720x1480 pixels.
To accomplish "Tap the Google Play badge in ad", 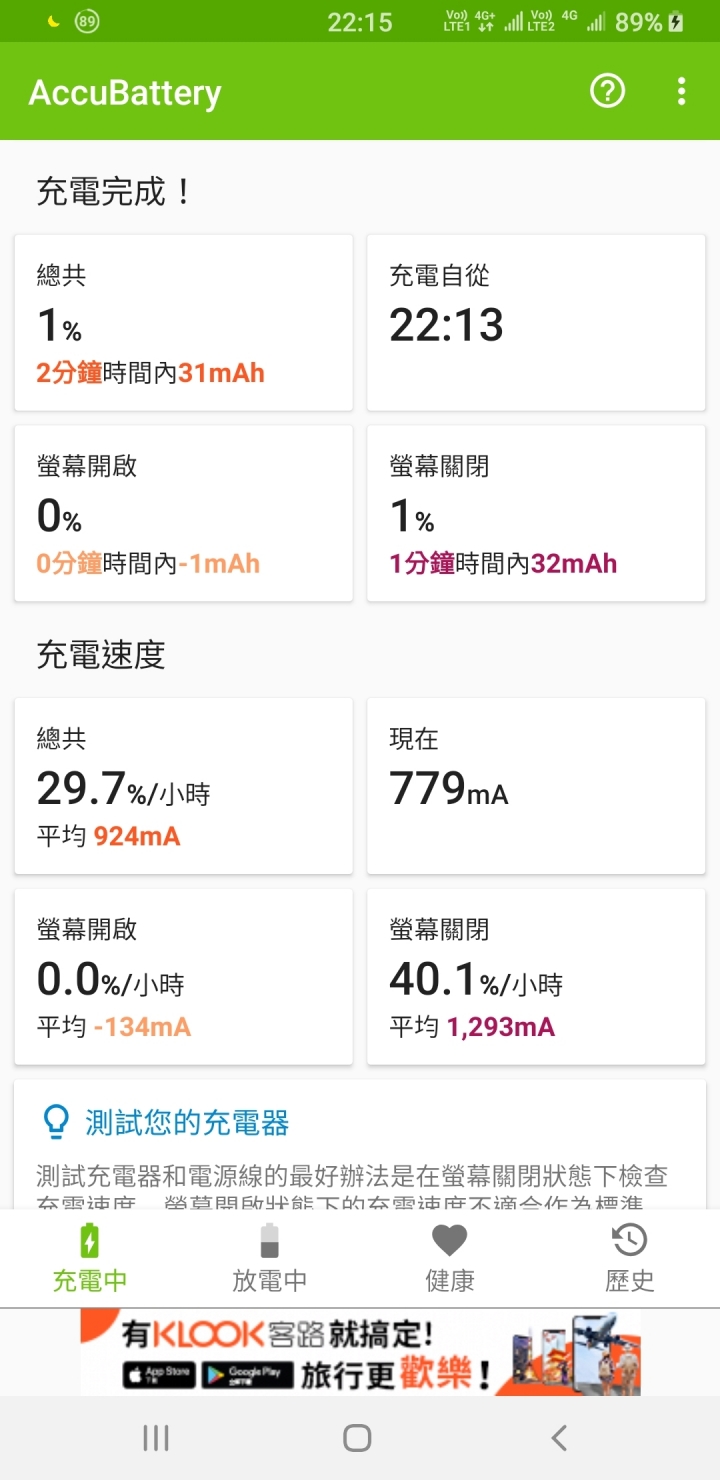I will [247, 1374].
